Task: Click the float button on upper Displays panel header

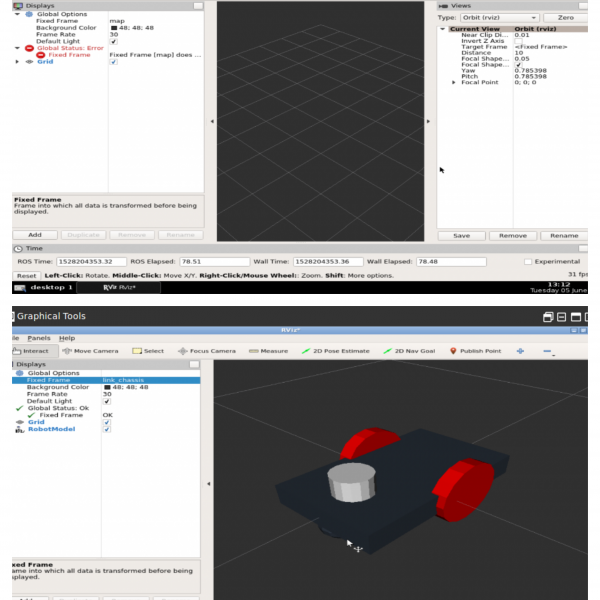Action: (198, 6)
